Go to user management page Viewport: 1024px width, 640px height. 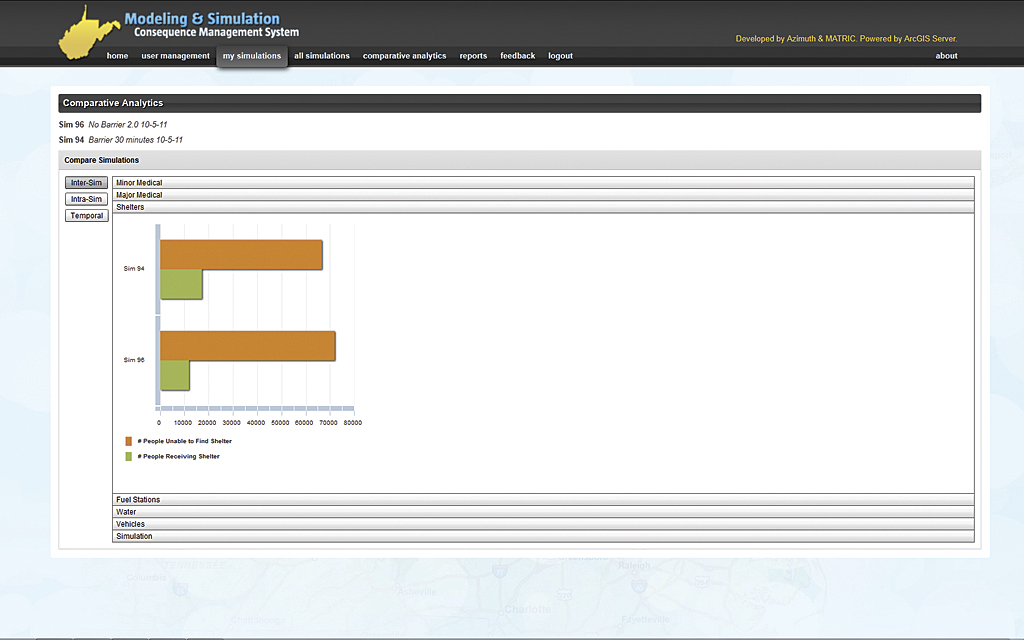pyautogui.click(x=175, y=56)
